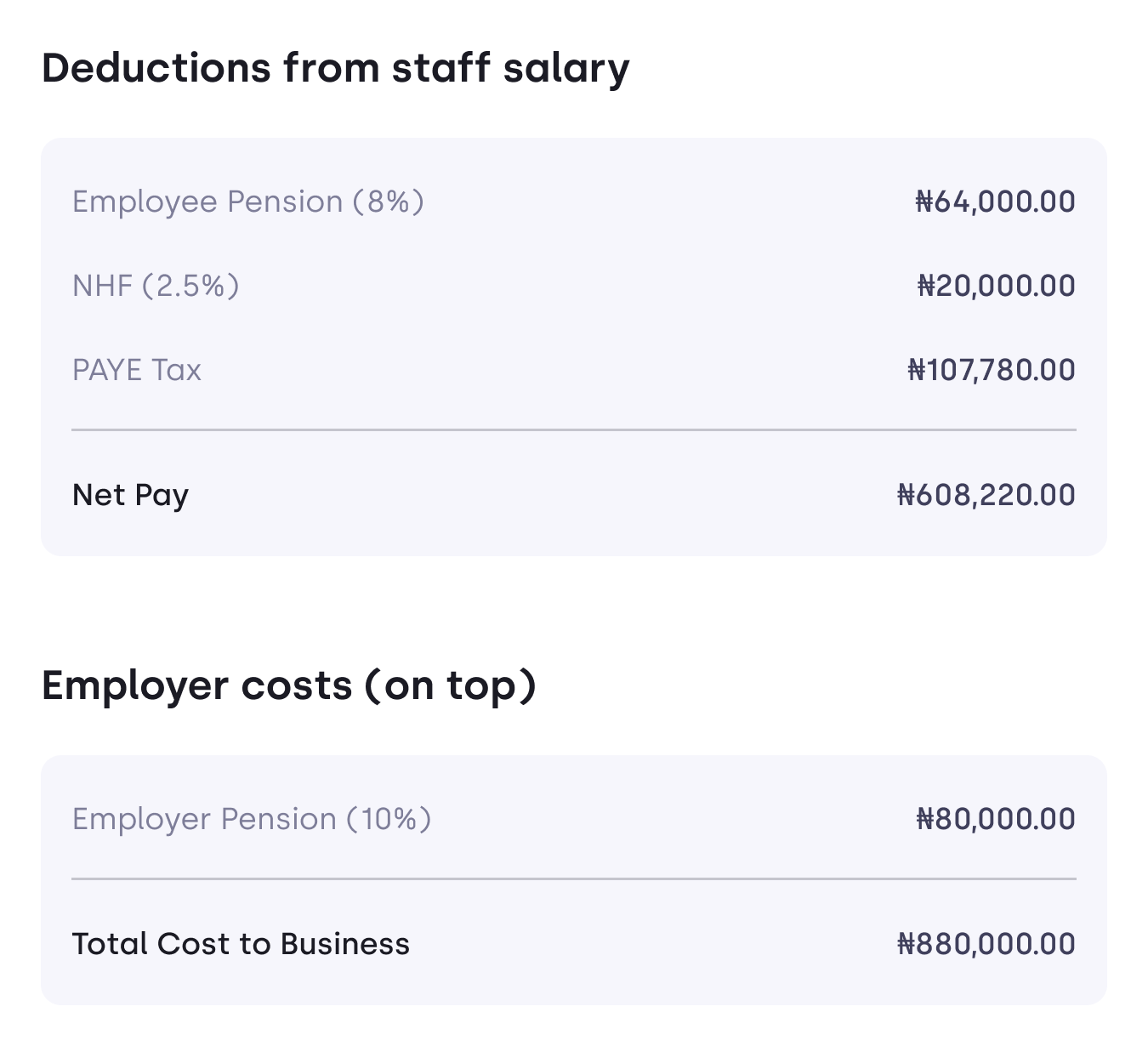1148x1046 pixels.
Task: Select the Net Pay label
Action: 131,495
